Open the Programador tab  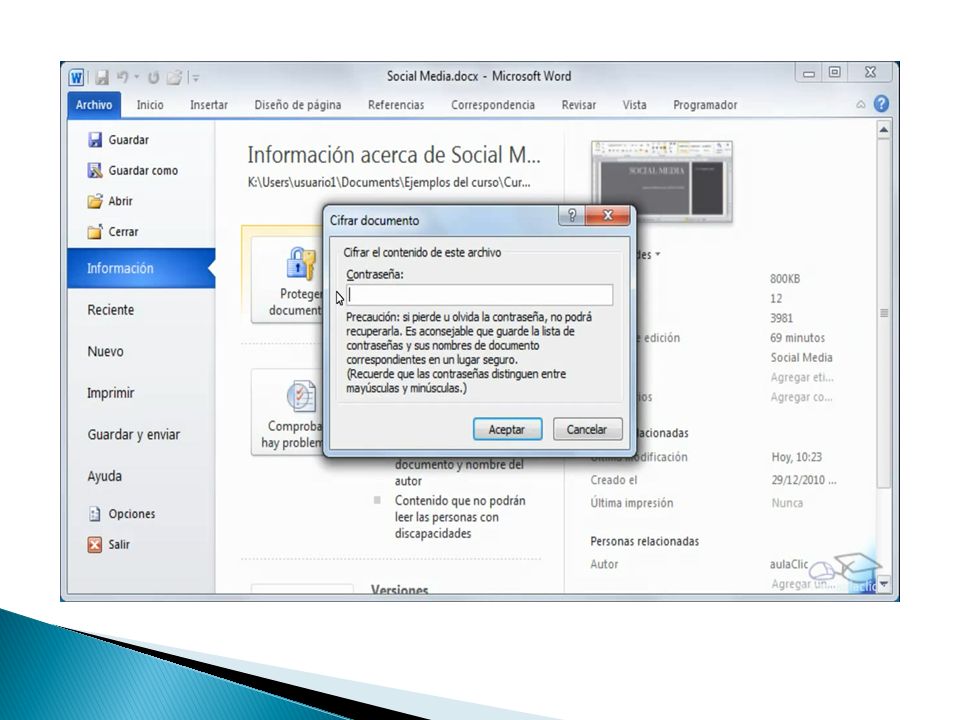point(705,105)
